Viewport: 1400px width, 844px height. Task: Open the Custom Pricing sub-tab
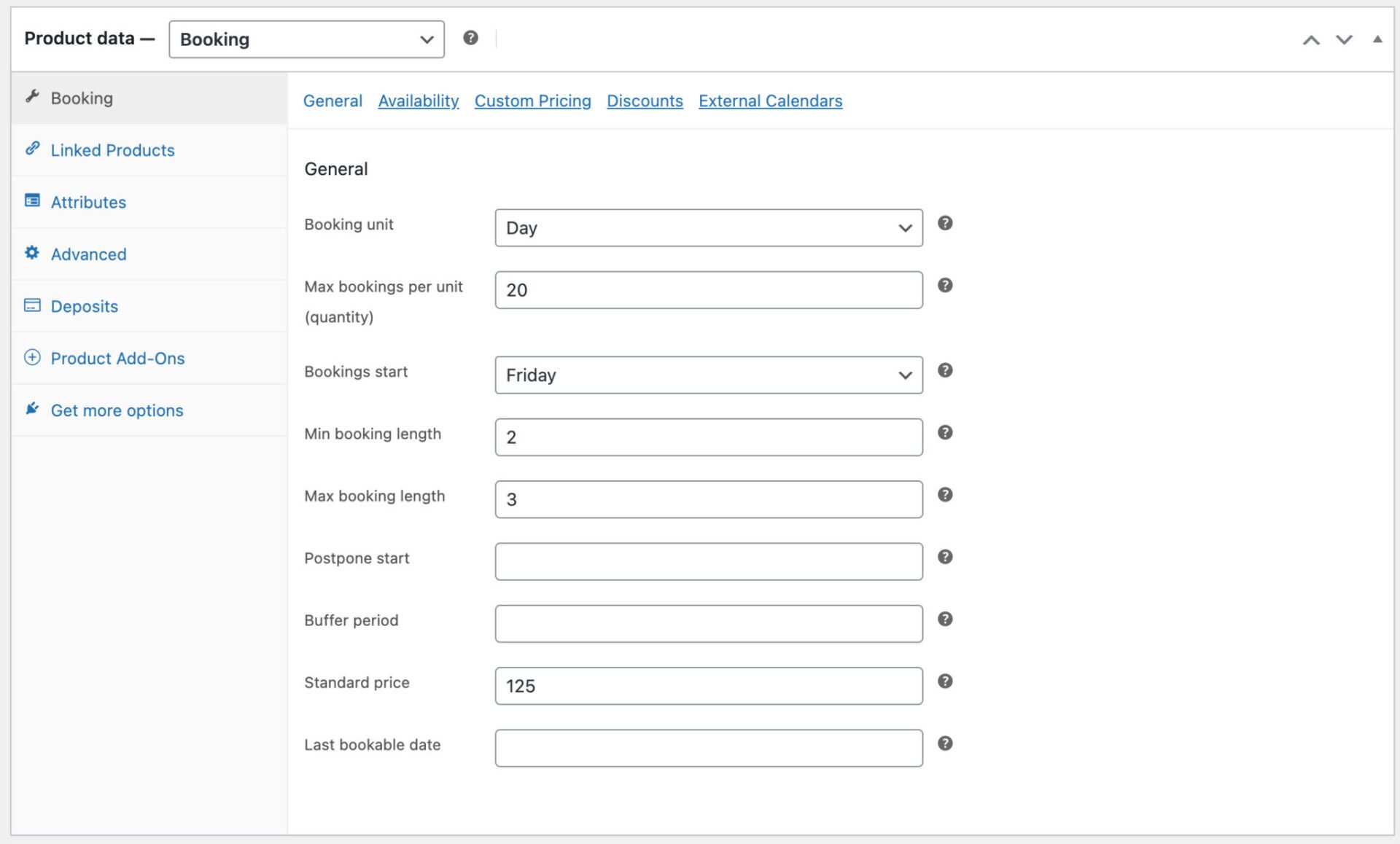click(x=533, y=101)
